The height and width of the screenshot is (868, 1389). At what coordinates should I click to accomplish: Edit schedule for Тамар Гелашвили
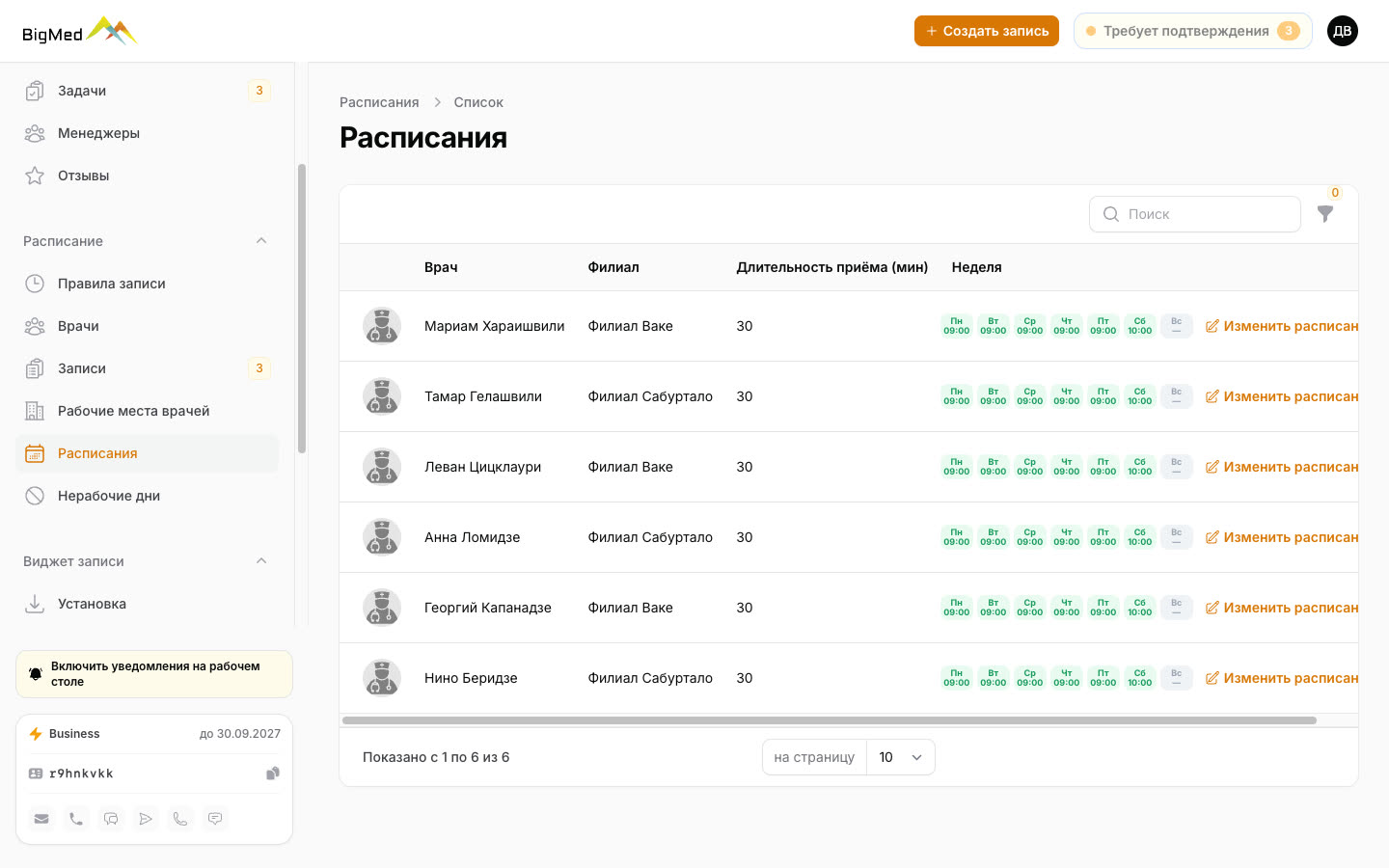point(1282,396)
